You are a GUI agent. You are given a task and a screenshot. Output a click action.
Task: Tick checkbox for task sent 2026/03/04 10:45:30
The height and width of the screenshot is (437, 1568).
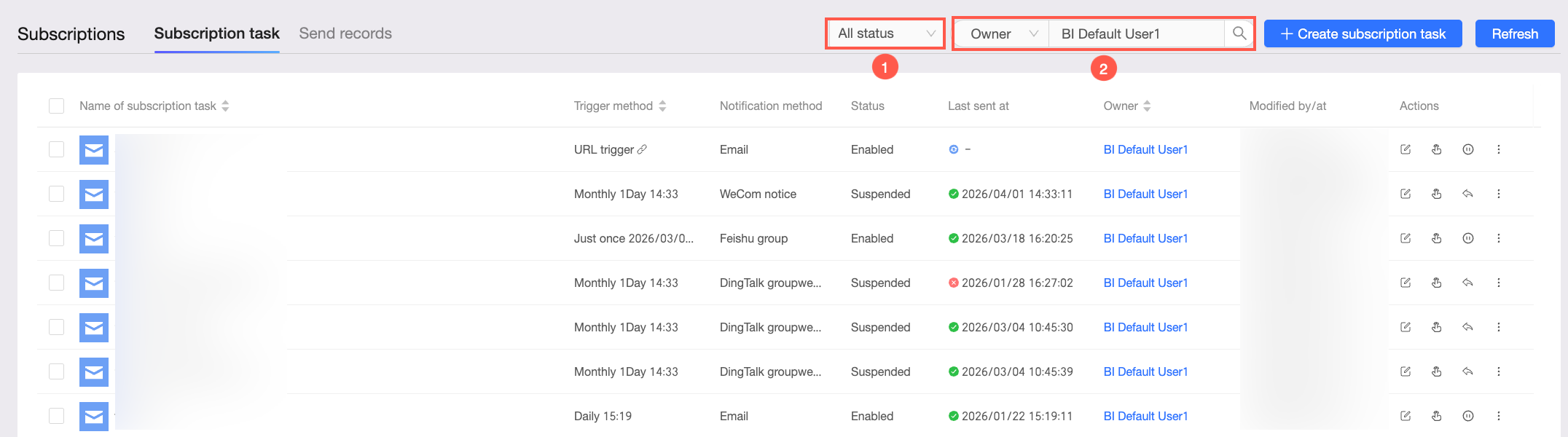[x=57, y=327]
